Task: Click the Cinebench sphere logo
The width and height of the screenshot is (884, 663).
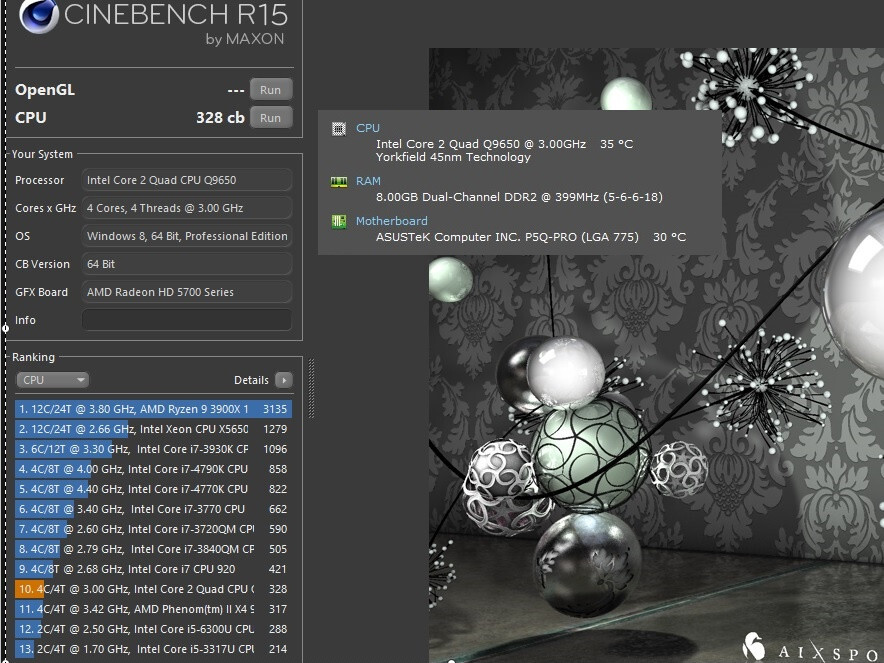Action: click(x=37, y=22)
